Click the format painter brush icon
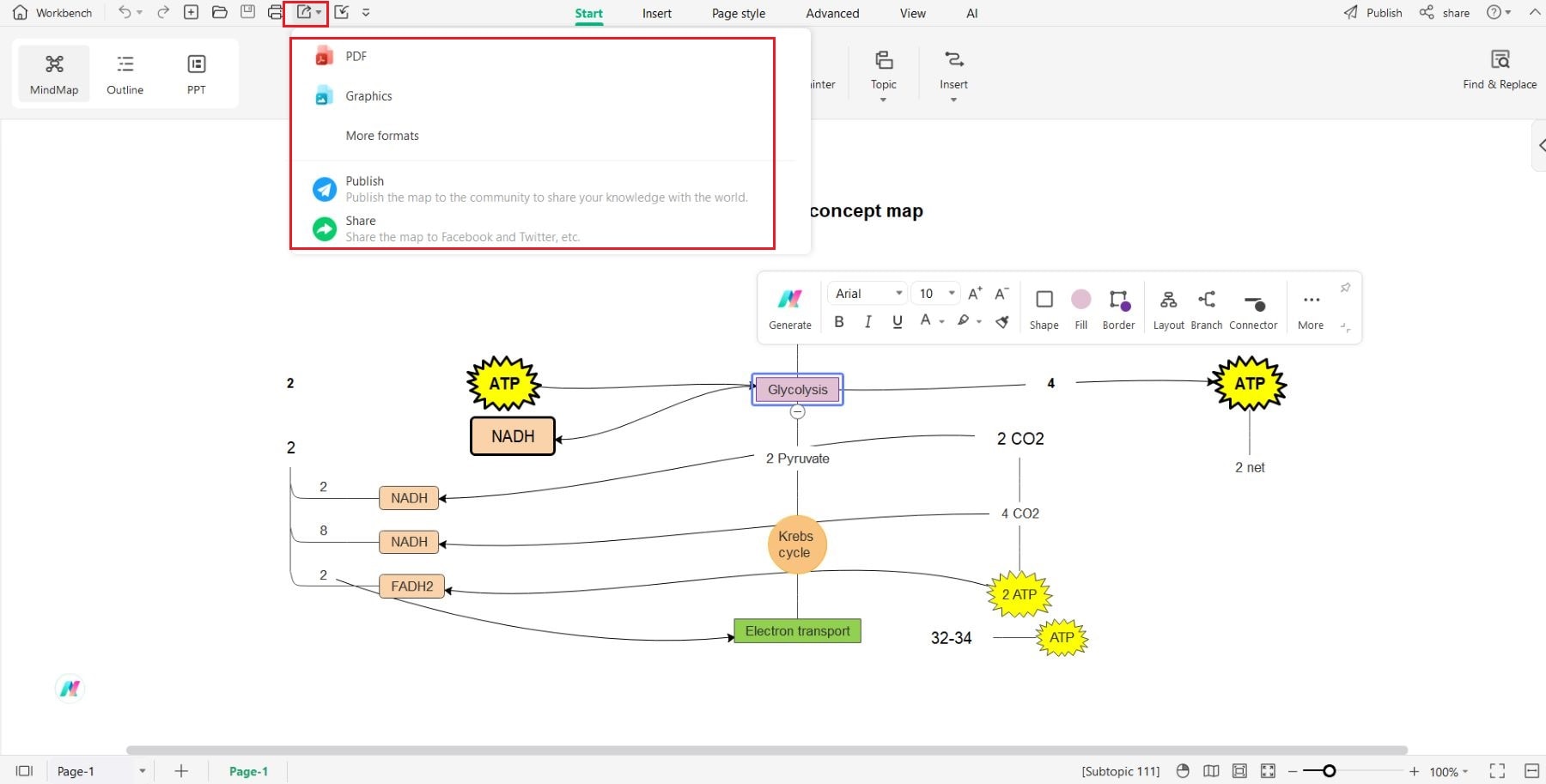 pos(1002,321)
